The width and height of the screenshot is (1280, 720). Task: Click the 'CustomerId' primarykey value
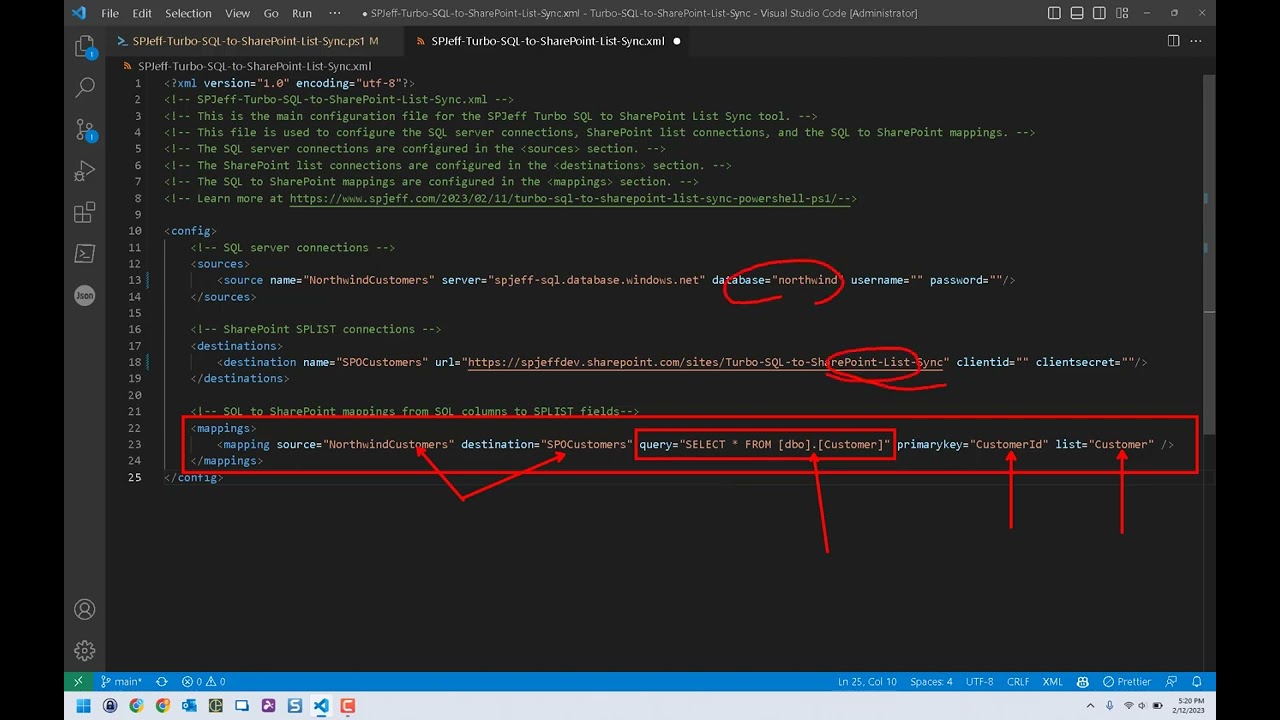pyautogui.click(x=1009, y=444)
